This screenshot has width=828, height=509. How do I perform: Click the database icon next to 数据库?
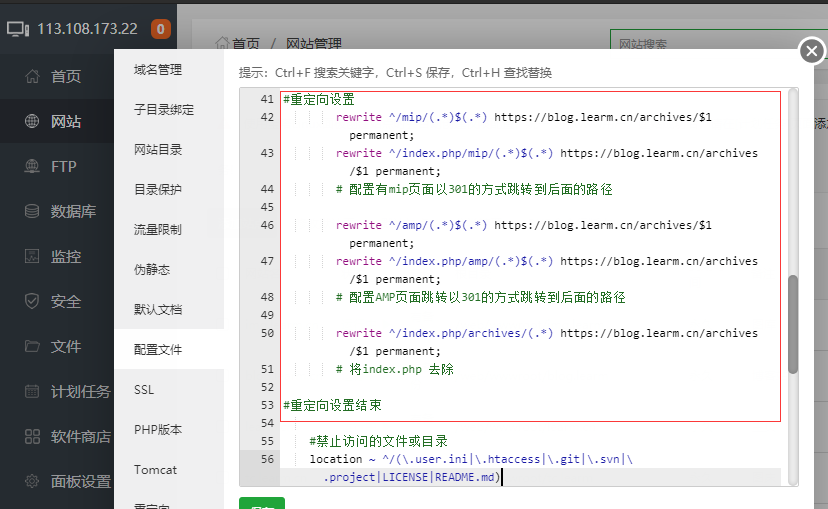[x=32, y=211]
